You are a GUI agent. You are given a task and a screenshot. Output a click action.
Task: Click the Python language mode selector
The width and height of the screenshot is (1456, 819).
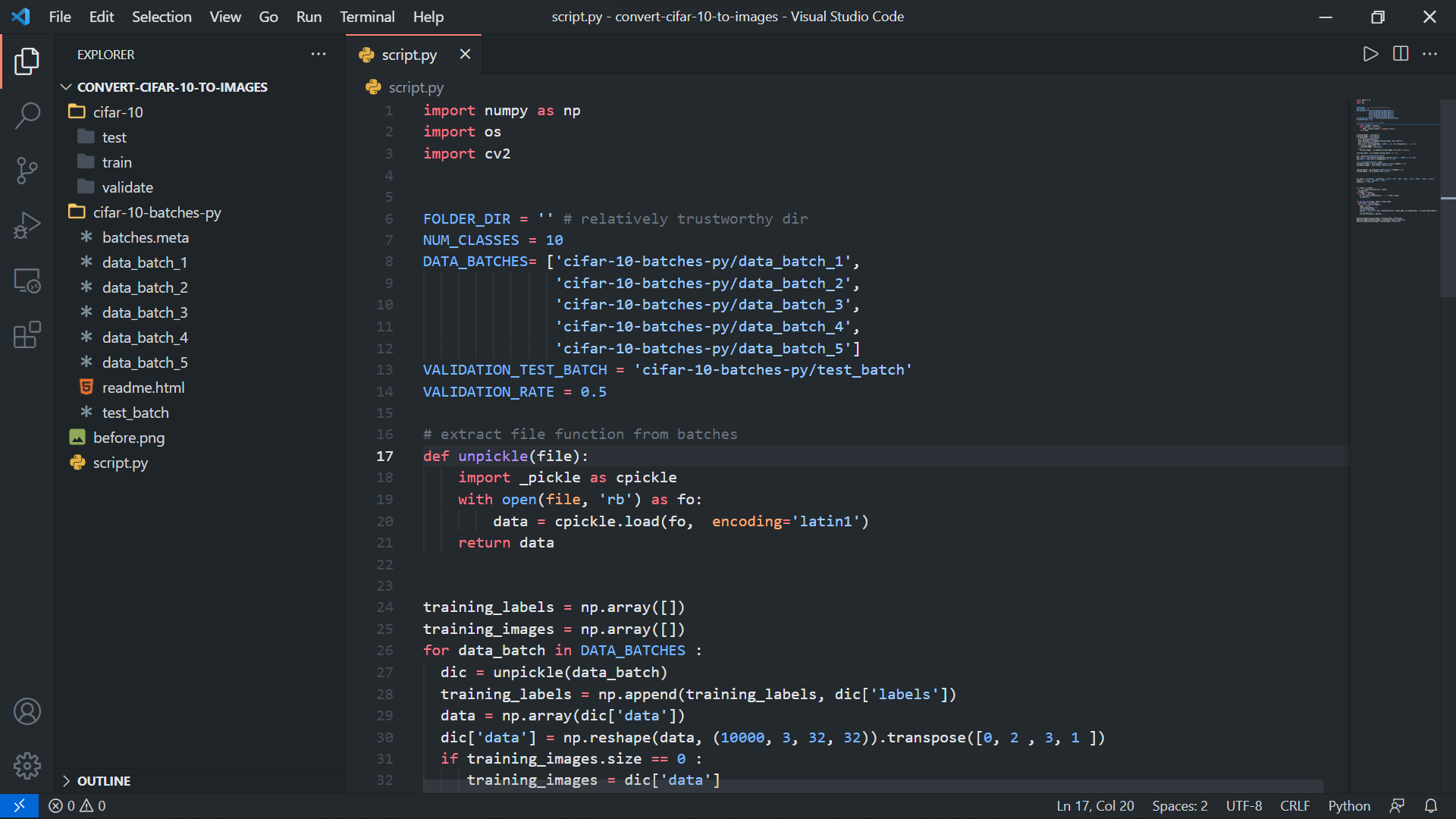click(1348, 806)
